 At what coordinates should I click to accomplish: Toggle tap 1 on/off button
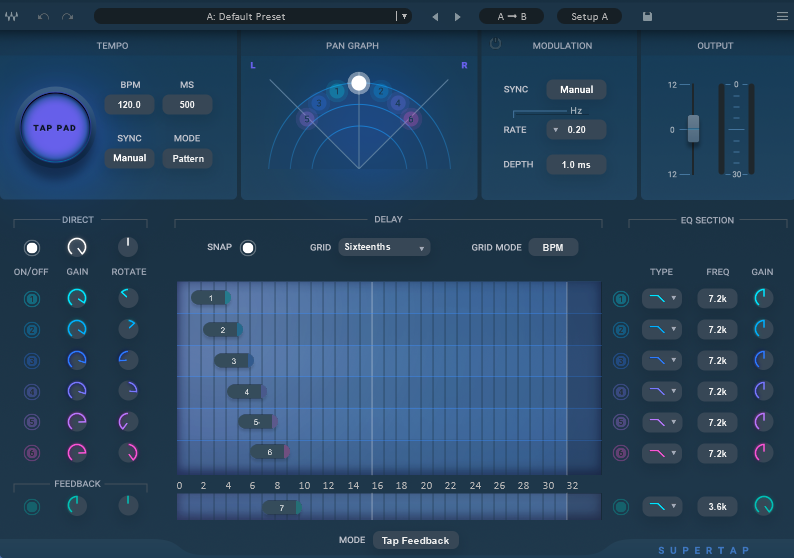[x=32, y=298]
